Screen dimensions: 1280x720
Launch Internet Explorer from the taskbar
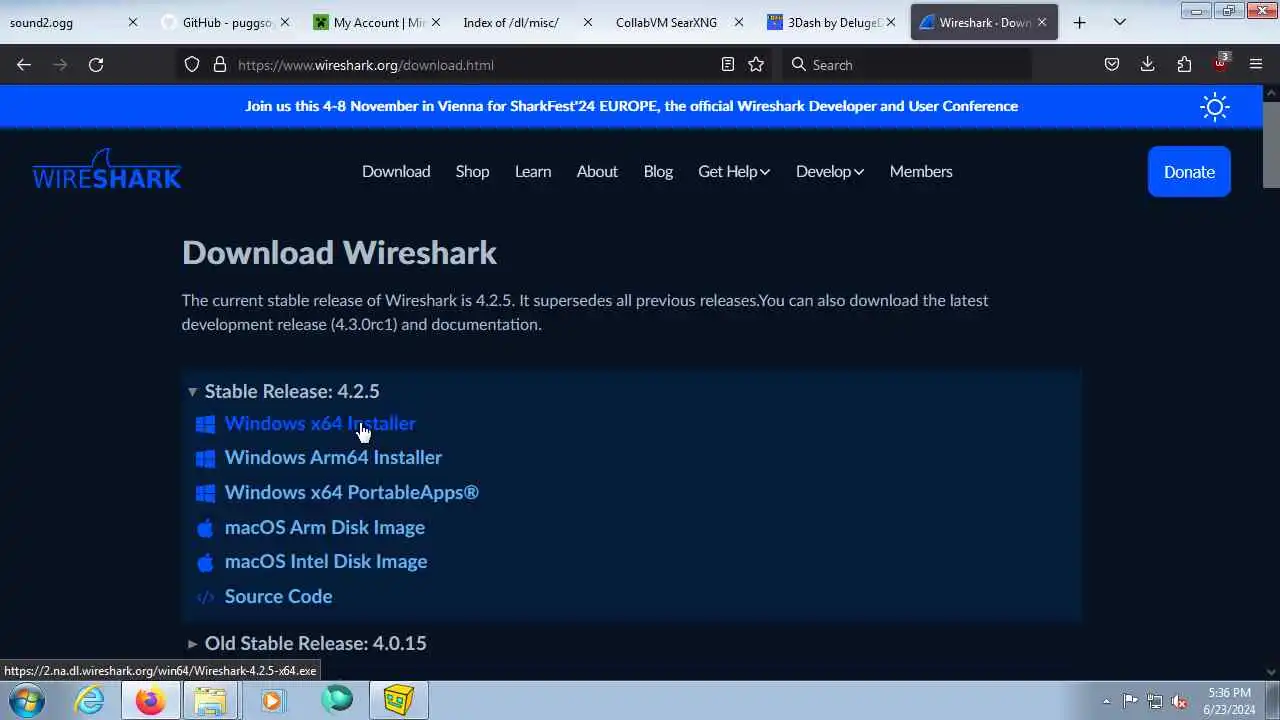point(90,701)
